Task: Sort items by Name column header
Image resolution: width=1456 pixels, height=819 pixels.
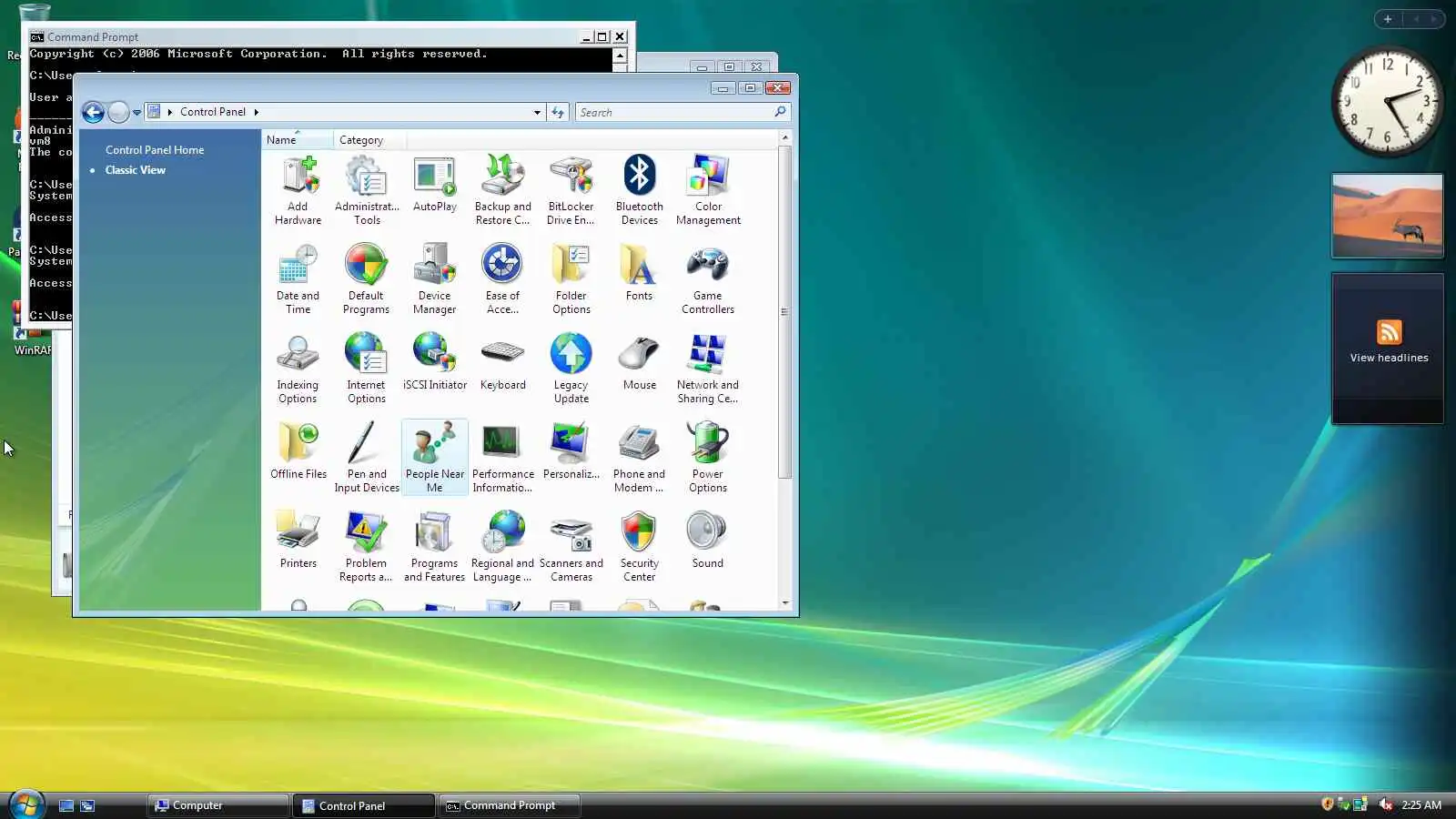Action: coord(297,140)
